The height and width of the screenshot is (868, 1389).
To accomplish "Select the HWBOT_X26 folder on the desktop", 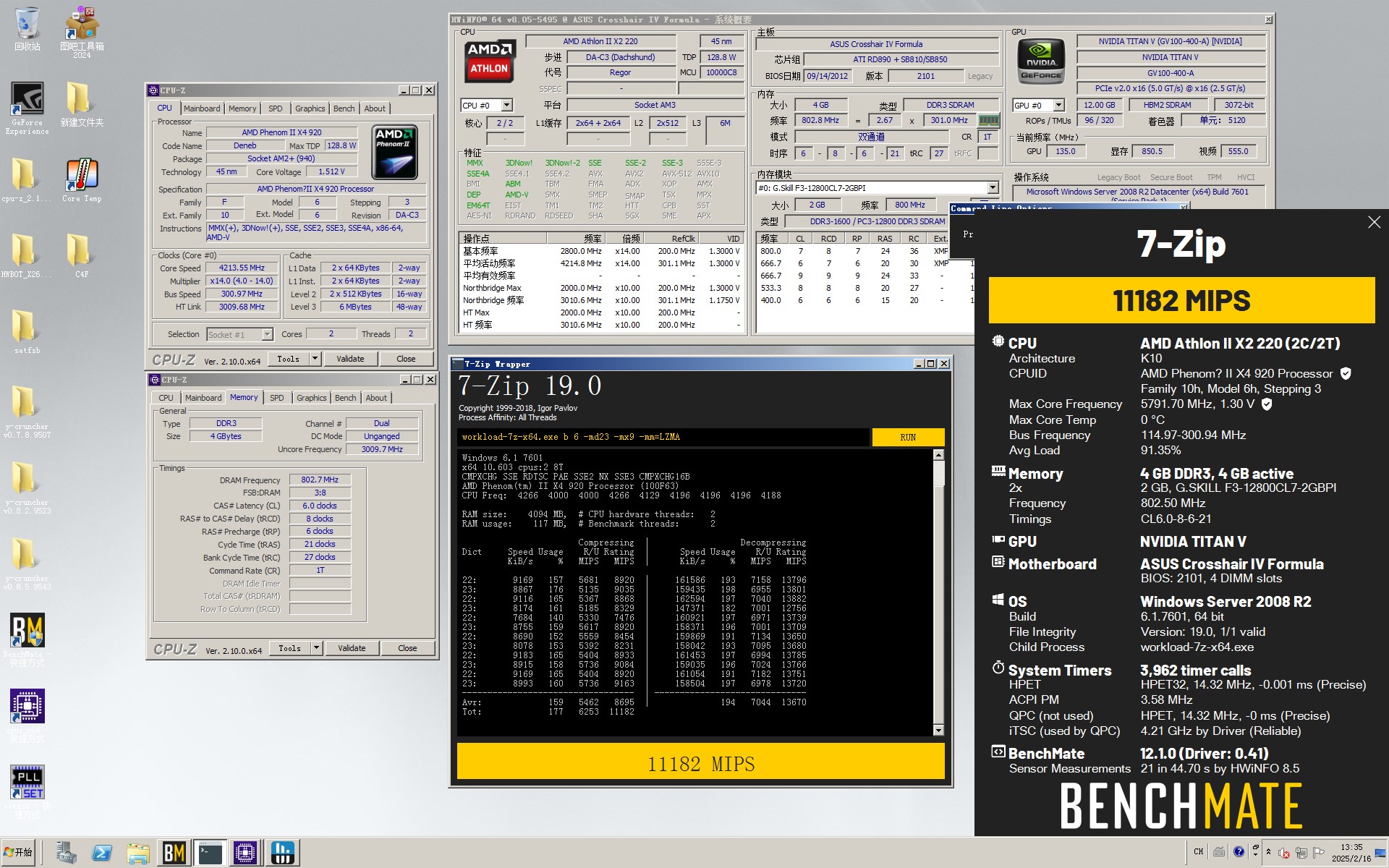I will (x=27, y=256).
